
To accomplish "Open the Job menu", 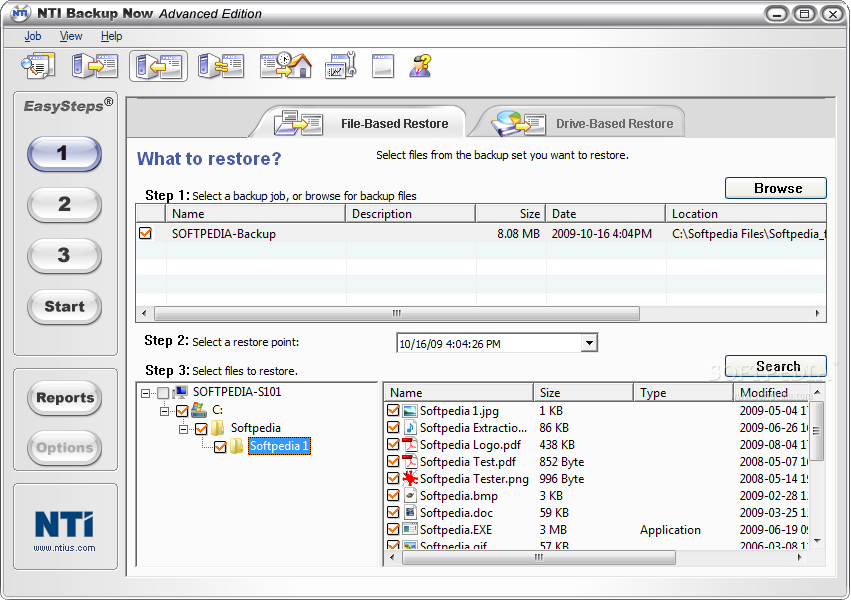I will point(33,36).
